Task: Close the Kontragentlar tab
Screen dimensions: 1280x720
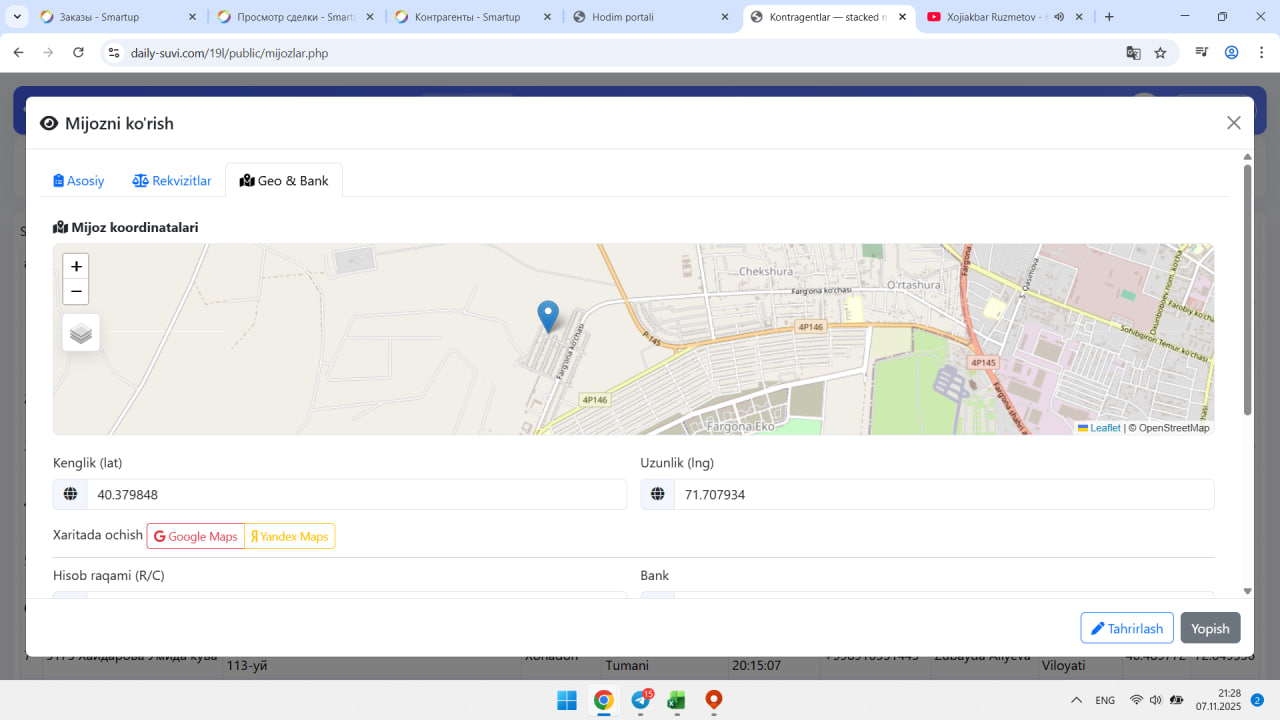Action: [x=902, y=17]
